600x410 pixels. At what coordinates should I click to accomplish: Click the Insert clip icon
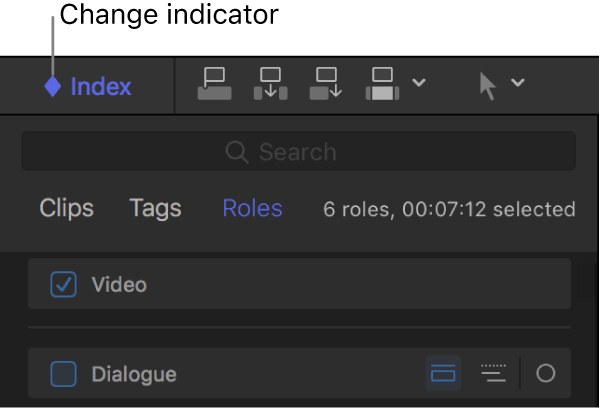tap(271, 85)
